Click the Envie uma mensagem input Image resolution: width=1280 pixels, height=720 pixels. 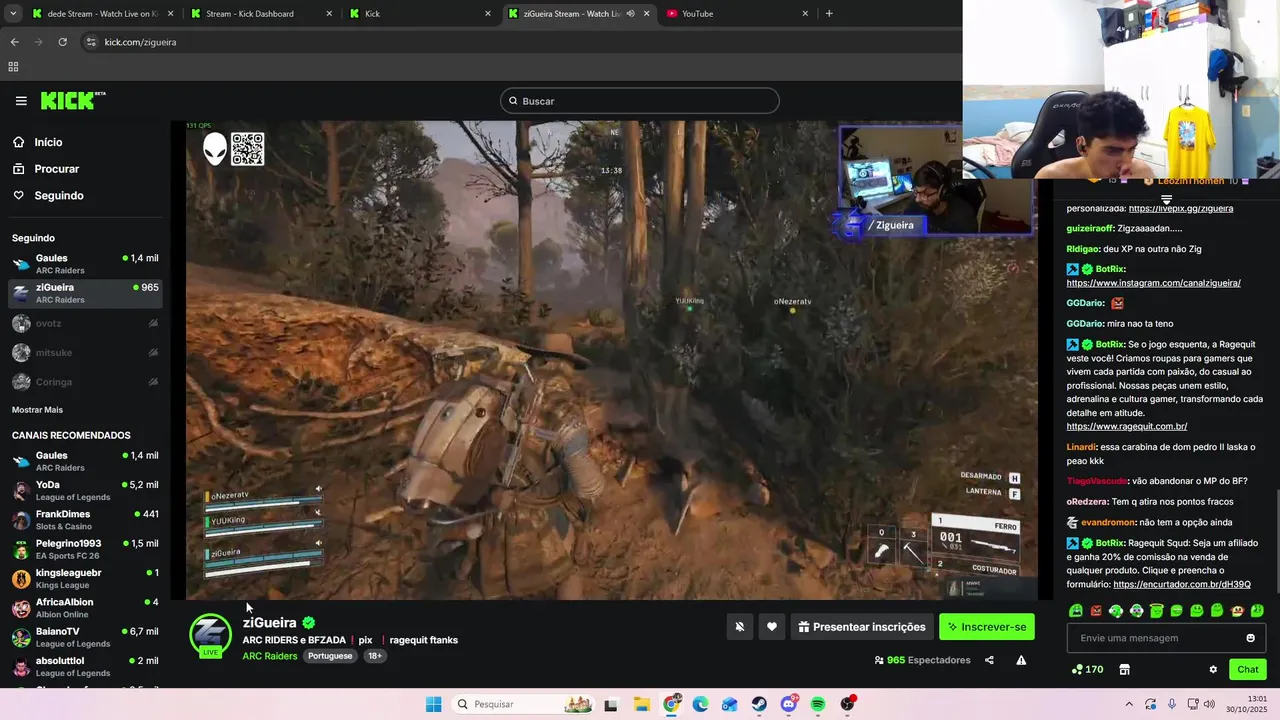click(1166, 638)
